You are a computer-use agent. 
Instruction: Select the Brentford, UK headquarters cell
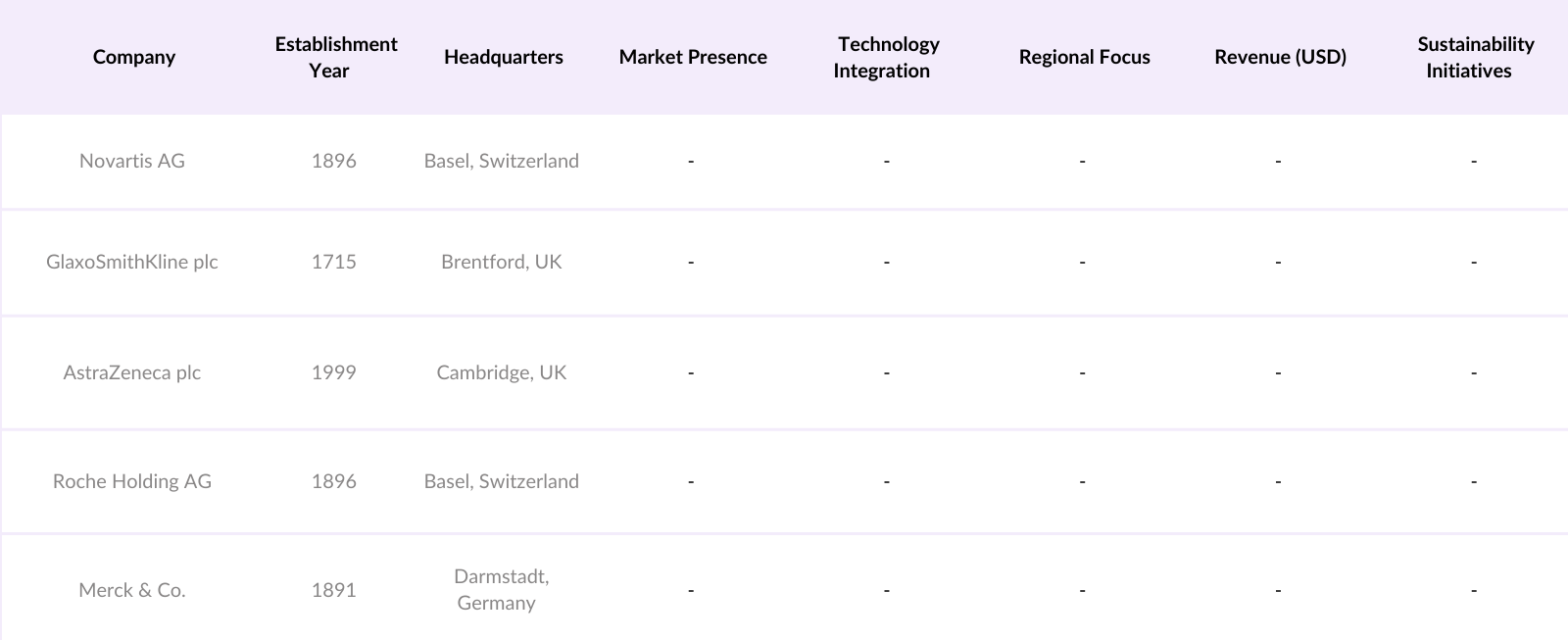(x=501, y=262)
